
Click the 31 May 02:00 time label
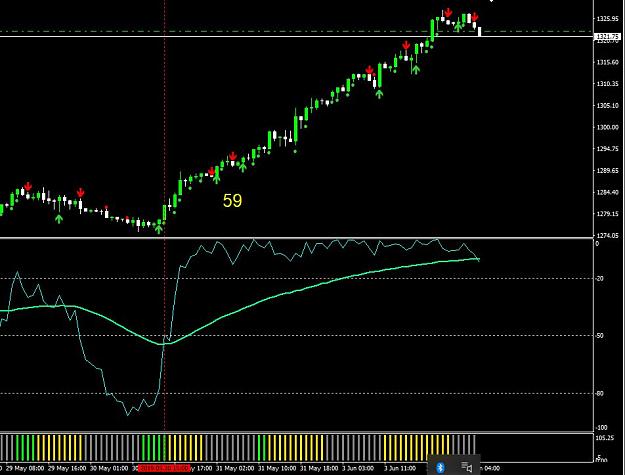click(235, 468)
